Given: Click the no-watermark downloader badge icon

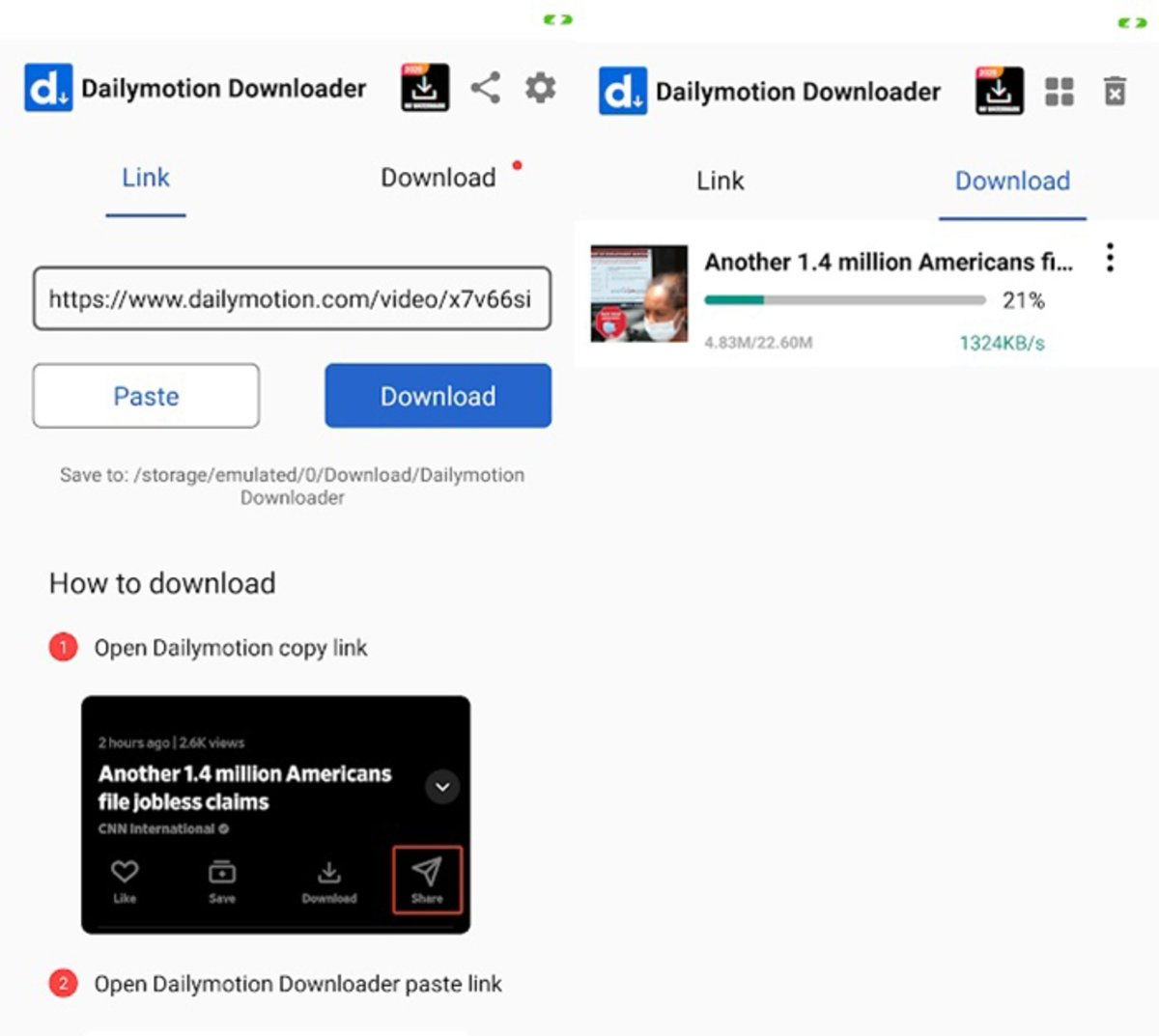Looking at the screenshot, I should [425, 87].
